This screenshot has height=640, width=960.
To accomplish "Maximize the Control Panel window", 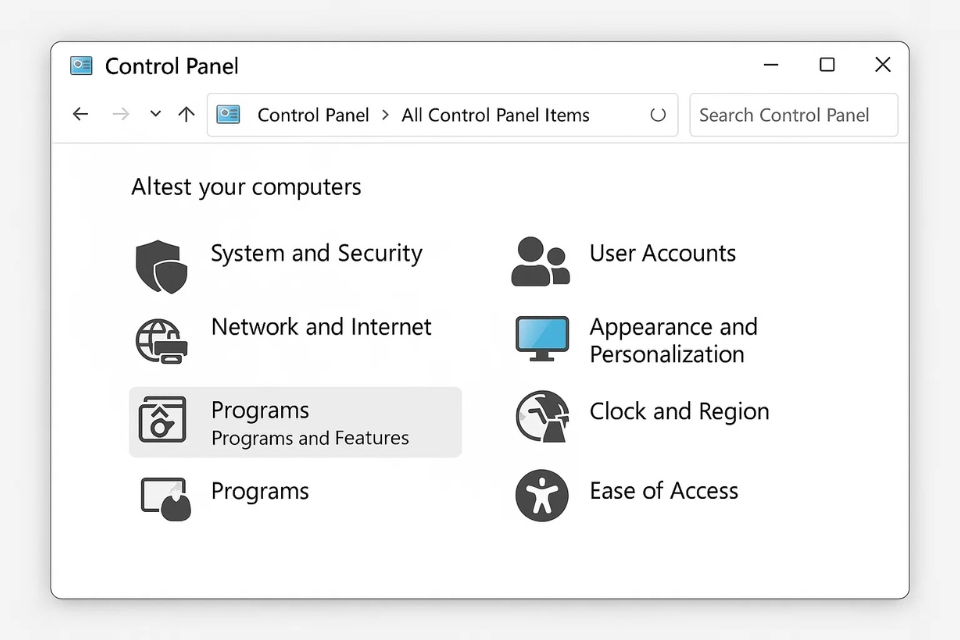I will tap(827, 65).
